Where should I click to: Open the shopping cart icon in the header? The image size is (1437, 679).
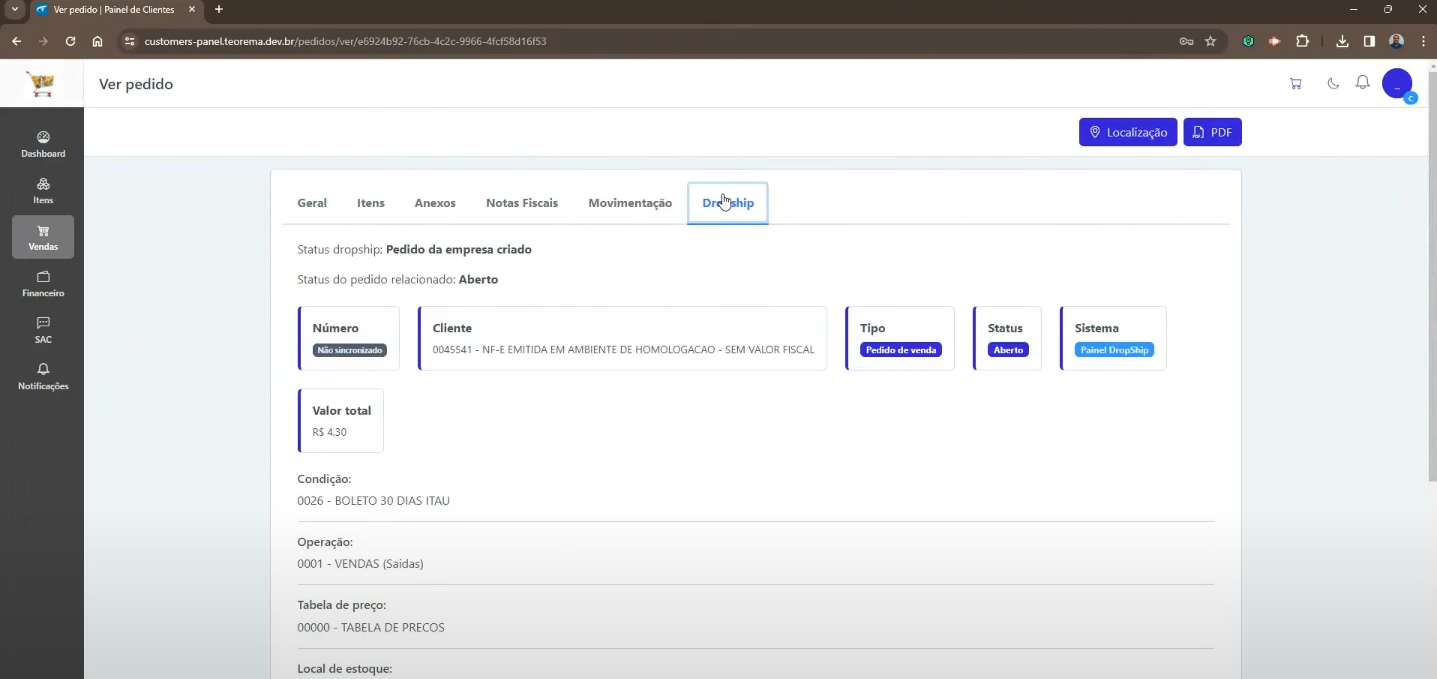[x=1296, y=84]
